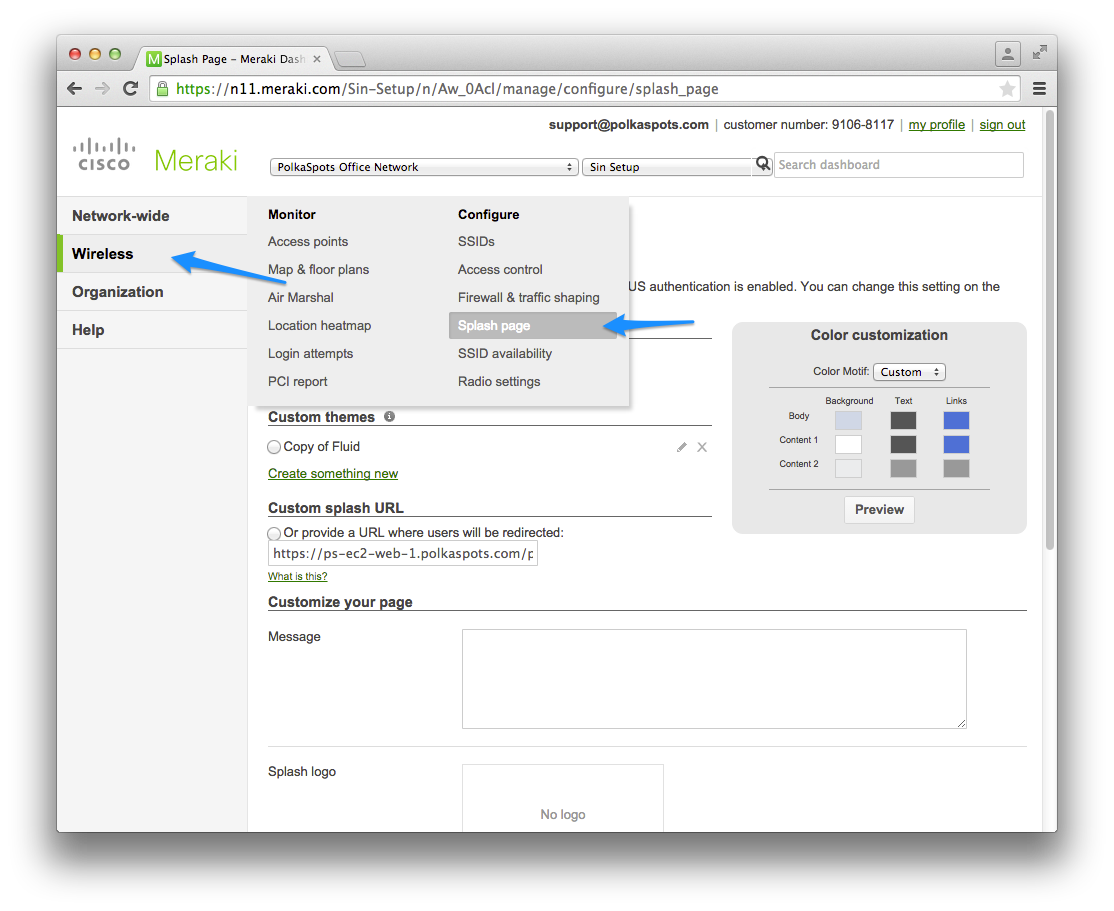1114x911 pixels.
Task: Pick the Body background color swatch
Action: (x=848, y=421)
